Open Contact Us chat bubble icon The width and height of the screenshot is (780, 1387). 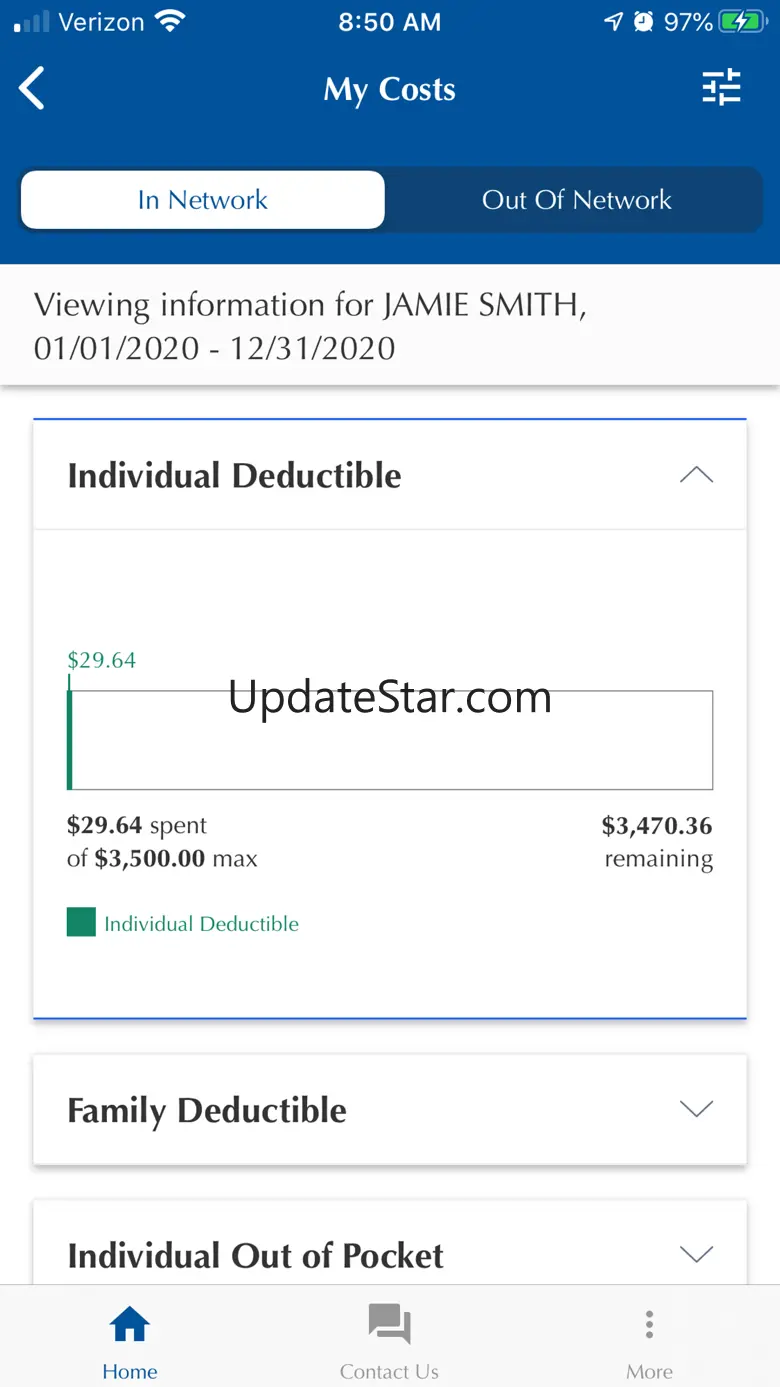(389, 1324)
